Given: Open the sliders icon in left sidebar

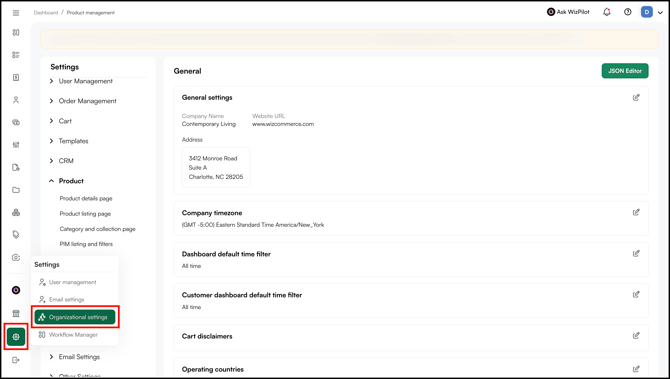Looking at the screenshot, I should click(16, 145).
